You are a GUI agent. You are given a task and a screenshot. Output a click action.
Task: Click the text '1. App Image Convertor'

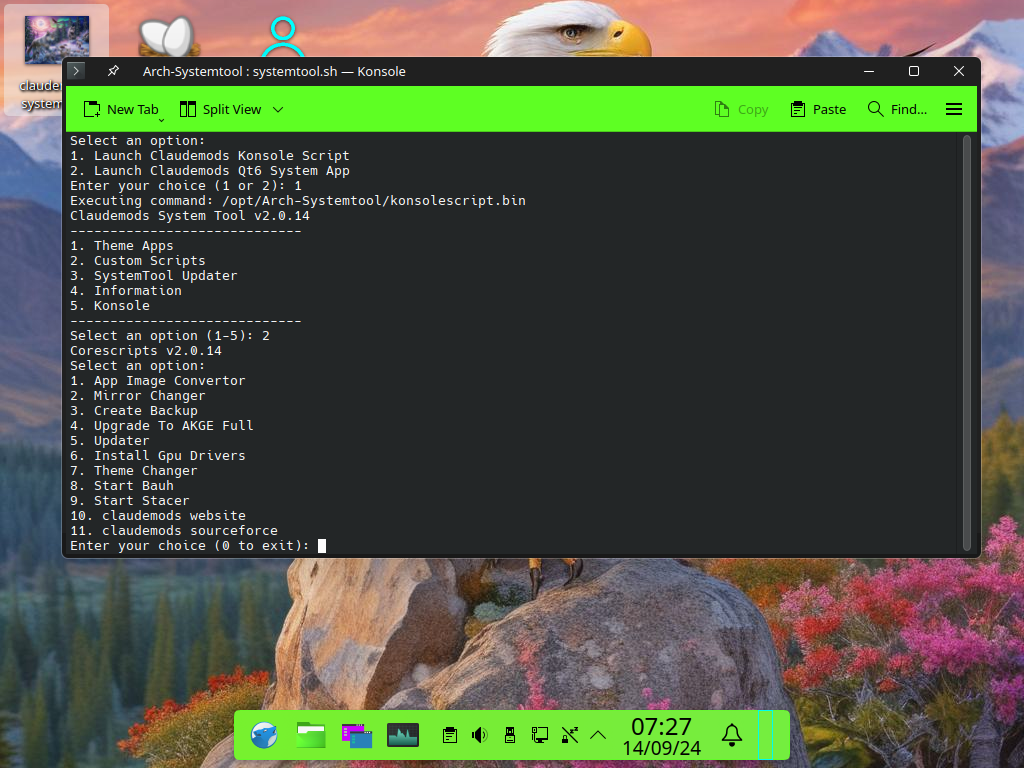(x=157, y=381)
